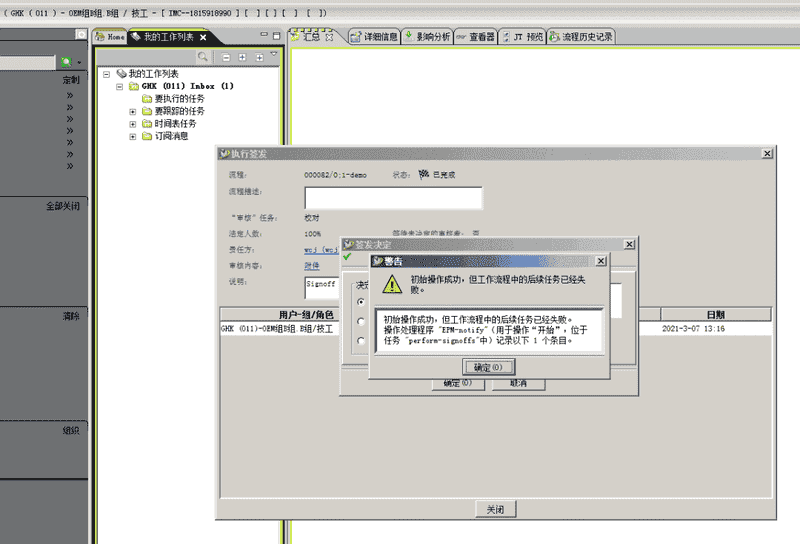Click the magnifier icon in the worklist toolbar
Image resolution: width=800 pixels, height=544 pixels.
pos(203,57)
